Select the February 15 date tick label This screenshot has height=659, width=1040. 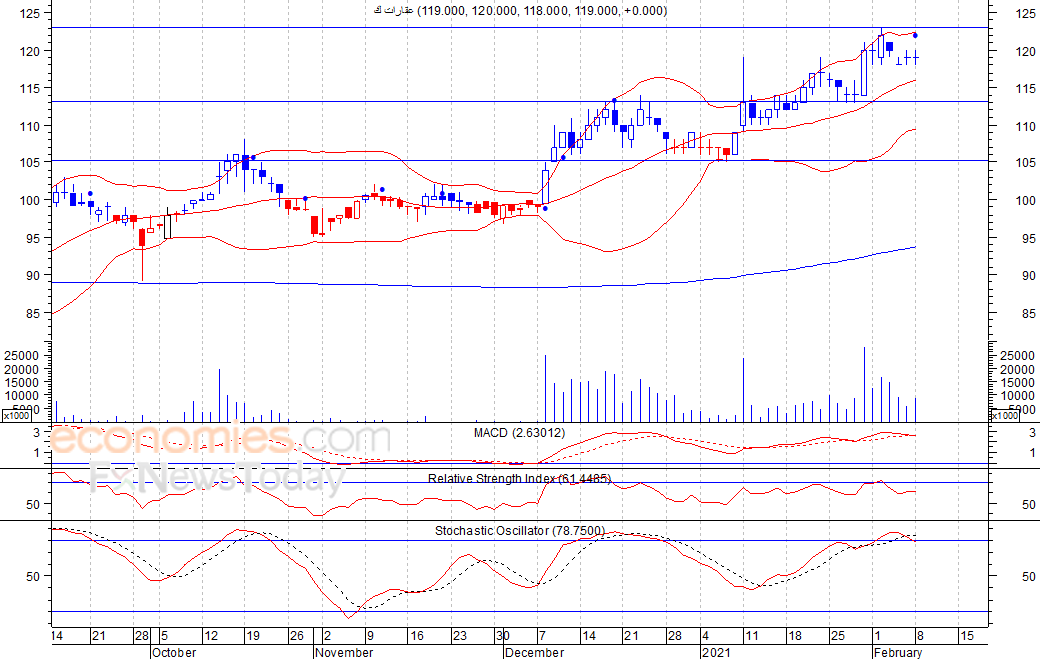pos(967,636)
